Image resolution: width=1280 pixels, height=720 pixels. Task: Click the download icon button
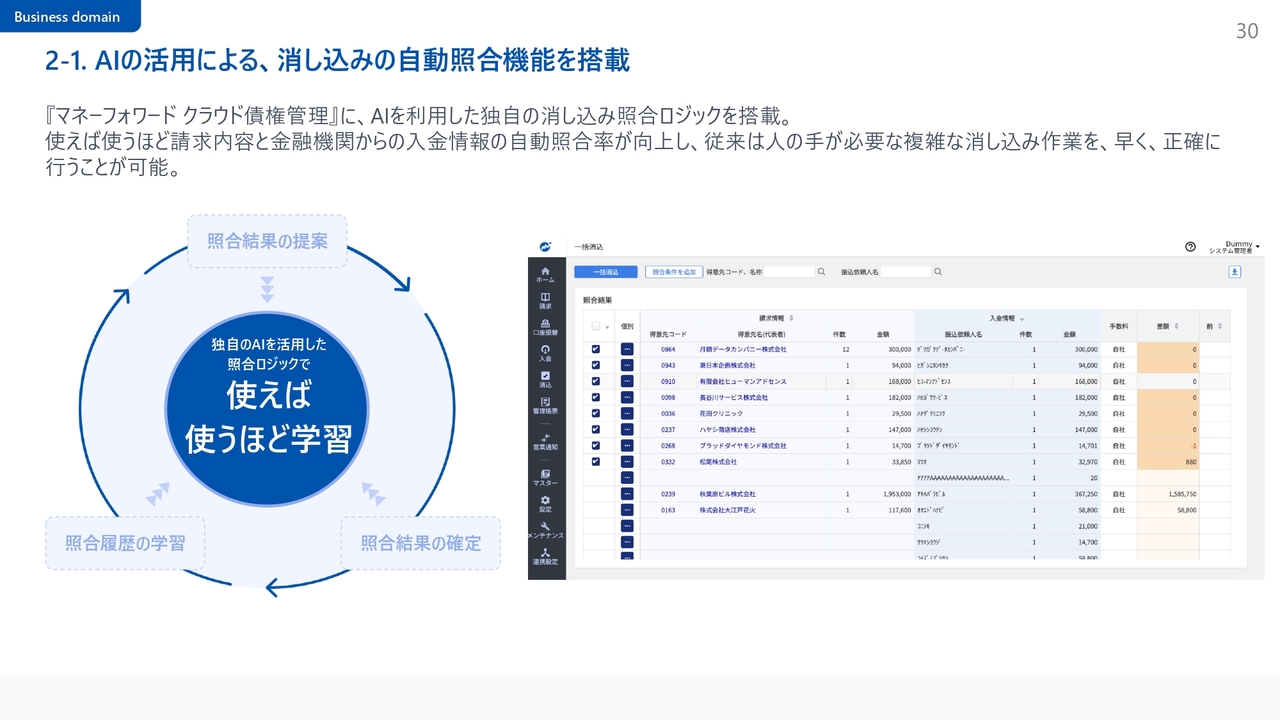(1235, 271)
